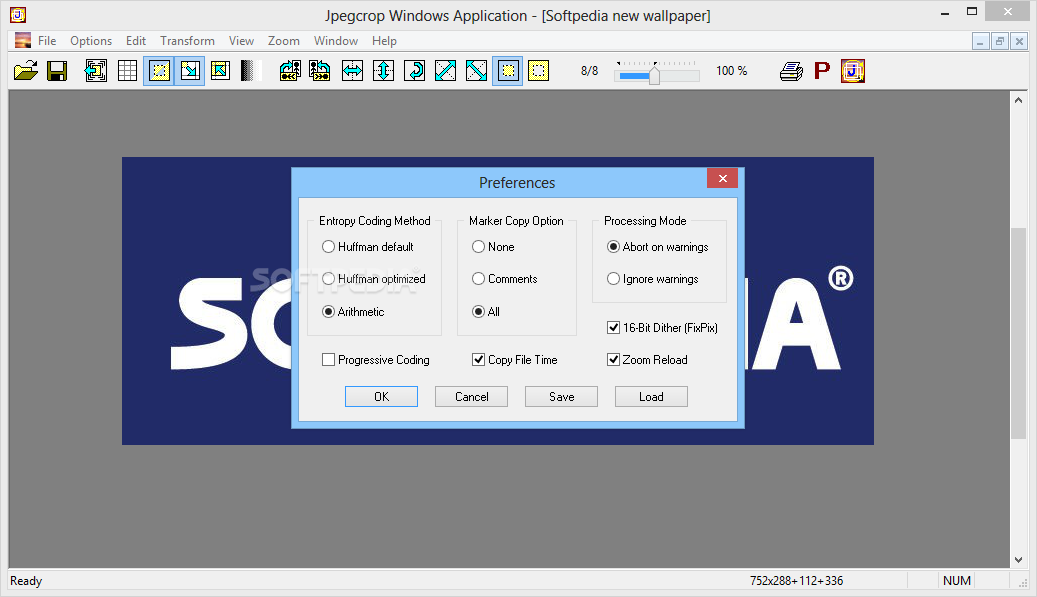Click the document icon left of File menu
The width and height of the screenshot is (1037, 597).
tap(23, 40)
